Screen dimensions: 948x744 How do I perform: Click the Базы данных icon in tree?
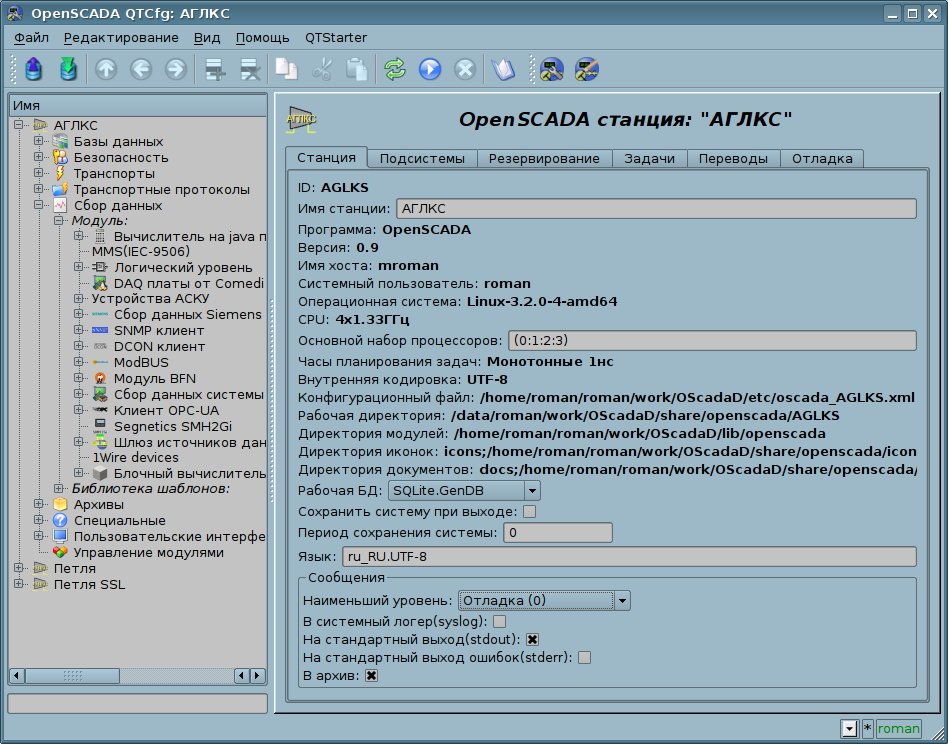60,141
